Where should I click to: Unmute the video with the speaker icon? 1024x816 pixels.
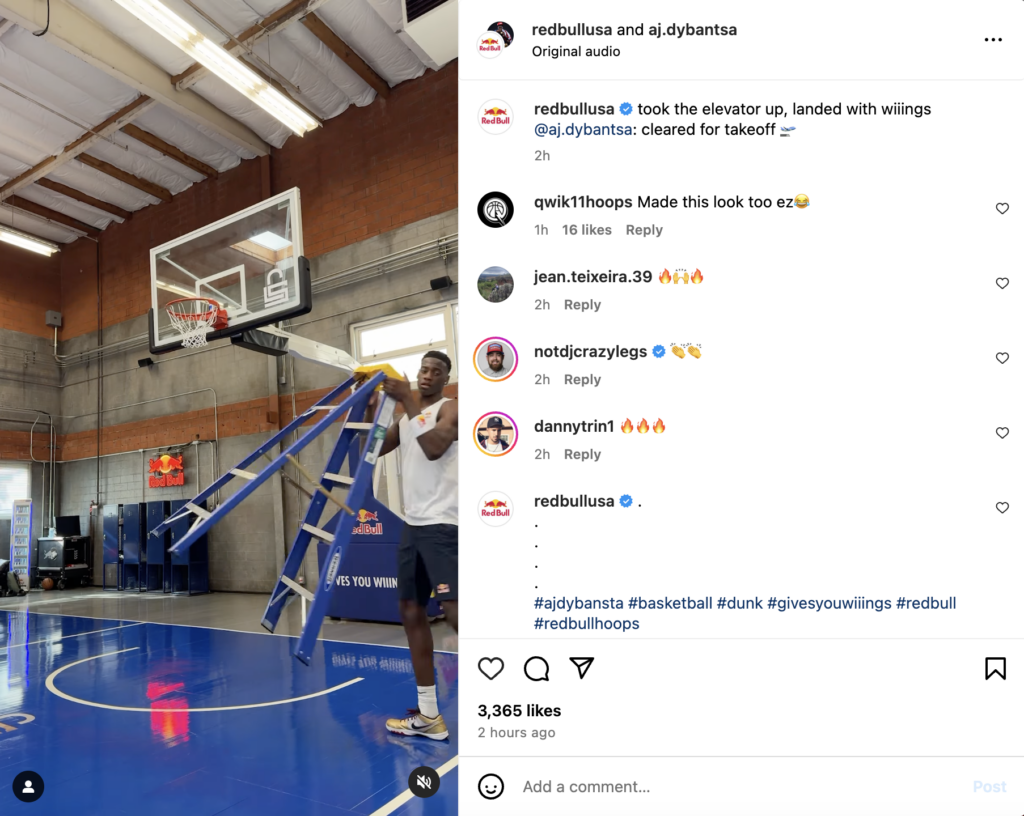click(x=424, y=782)
